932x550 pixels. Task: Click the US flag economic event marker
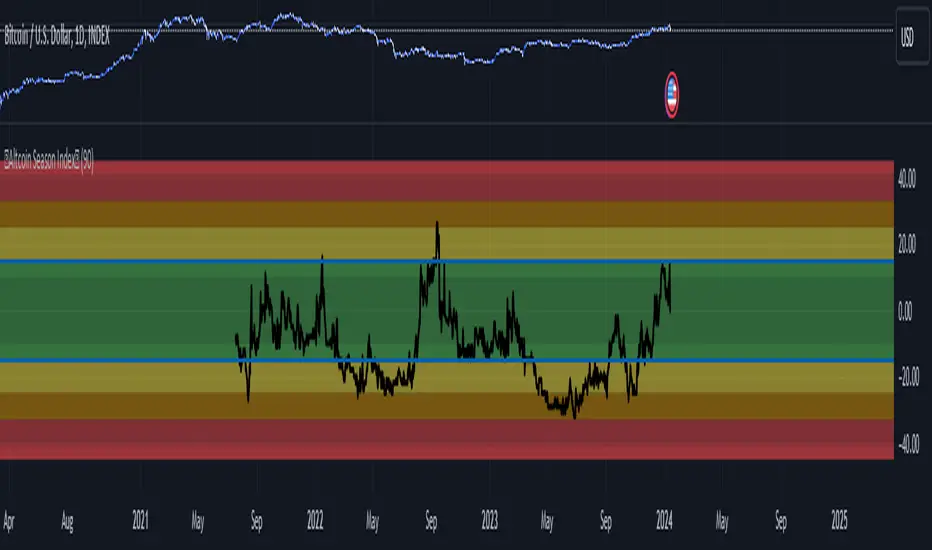click(672, 95)
